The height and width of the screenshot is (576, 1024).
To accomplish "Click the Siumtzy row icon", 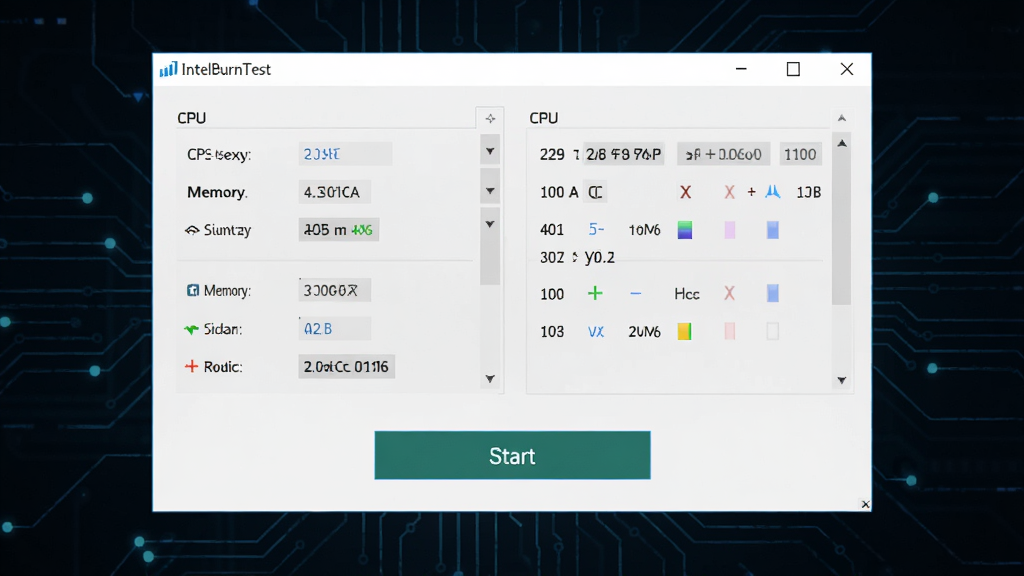I will click(192, 230).
